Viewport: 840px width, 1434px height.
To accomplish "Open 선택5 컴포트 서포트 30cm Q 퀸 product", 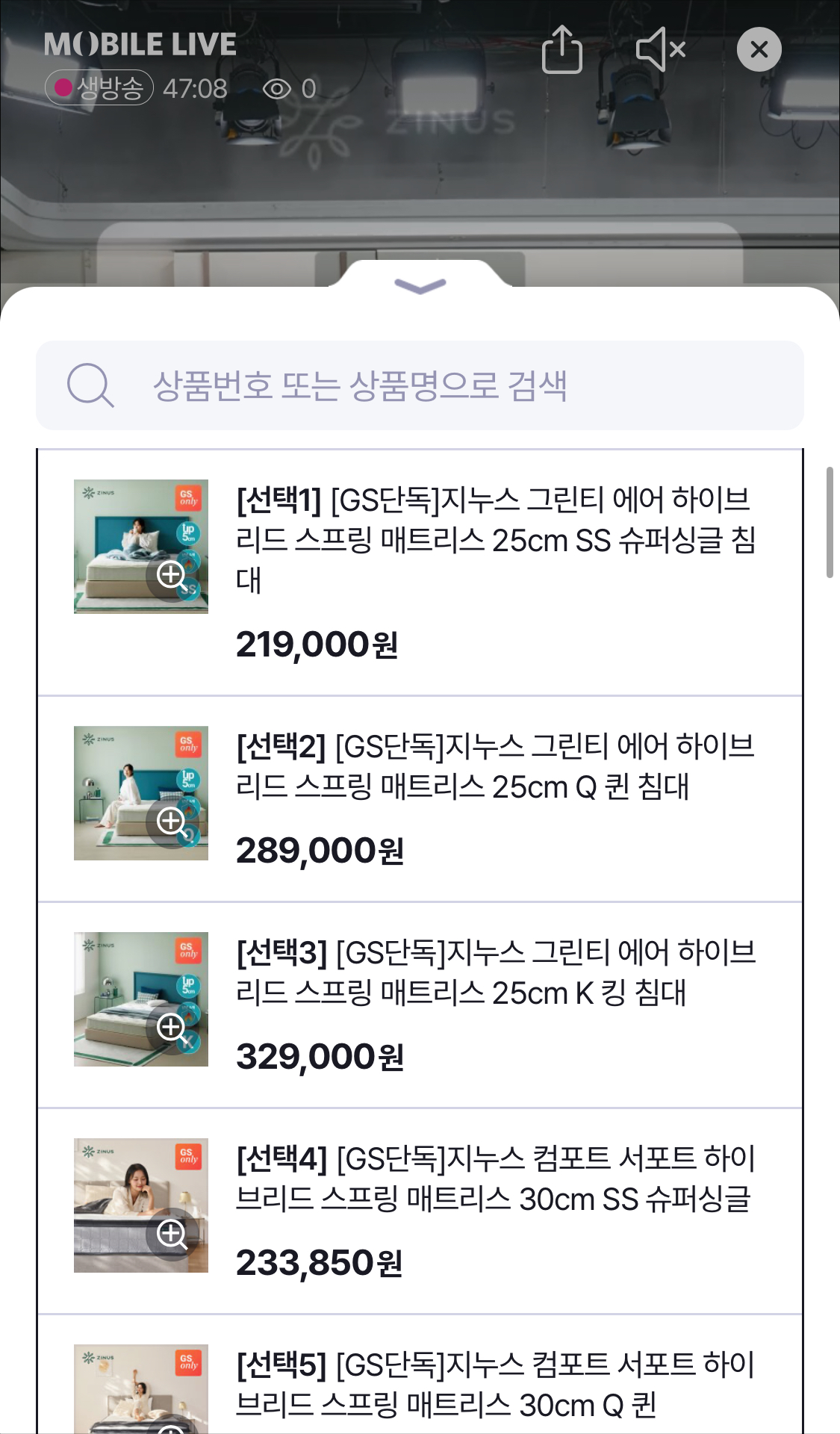I will 496,1384.
